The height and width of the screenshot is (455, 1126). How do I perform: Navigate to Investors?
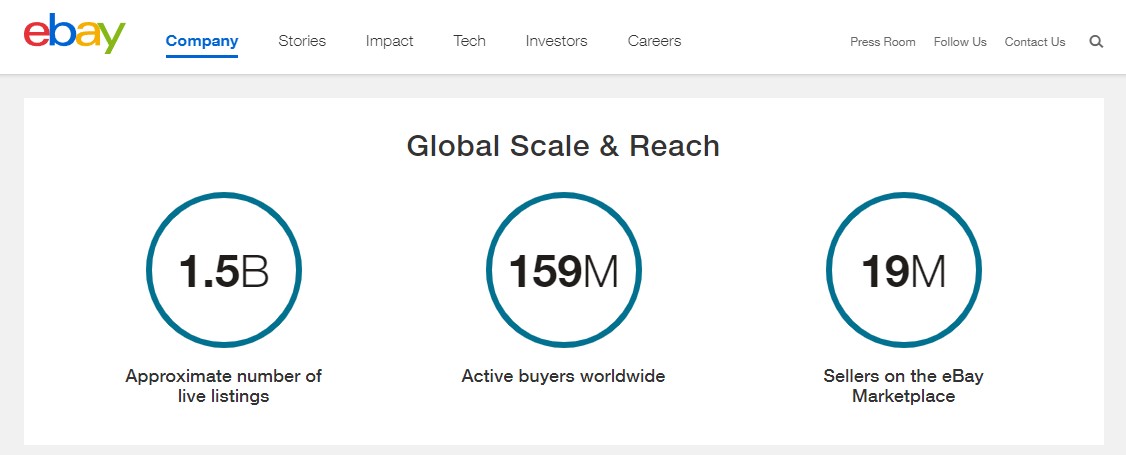557,41
